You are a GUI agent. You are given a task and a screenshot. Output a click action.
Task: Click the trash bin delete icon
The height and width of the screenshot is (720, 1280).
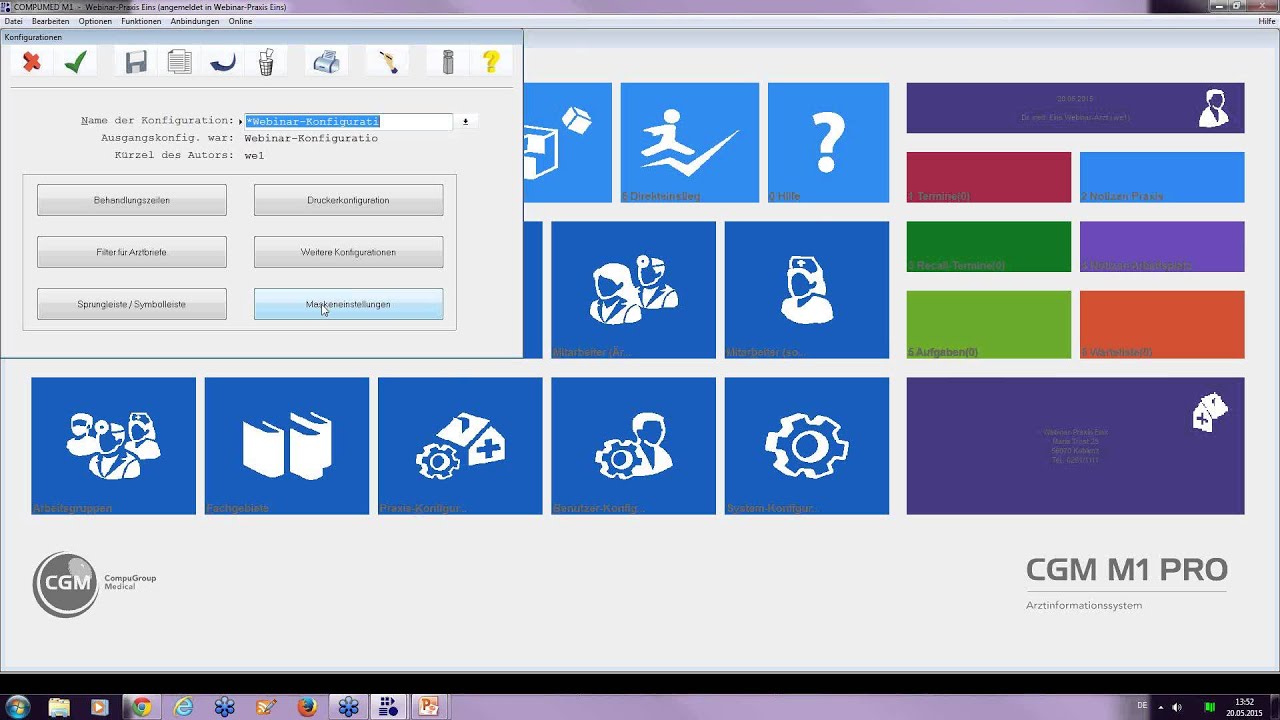[x=266, y=62]
